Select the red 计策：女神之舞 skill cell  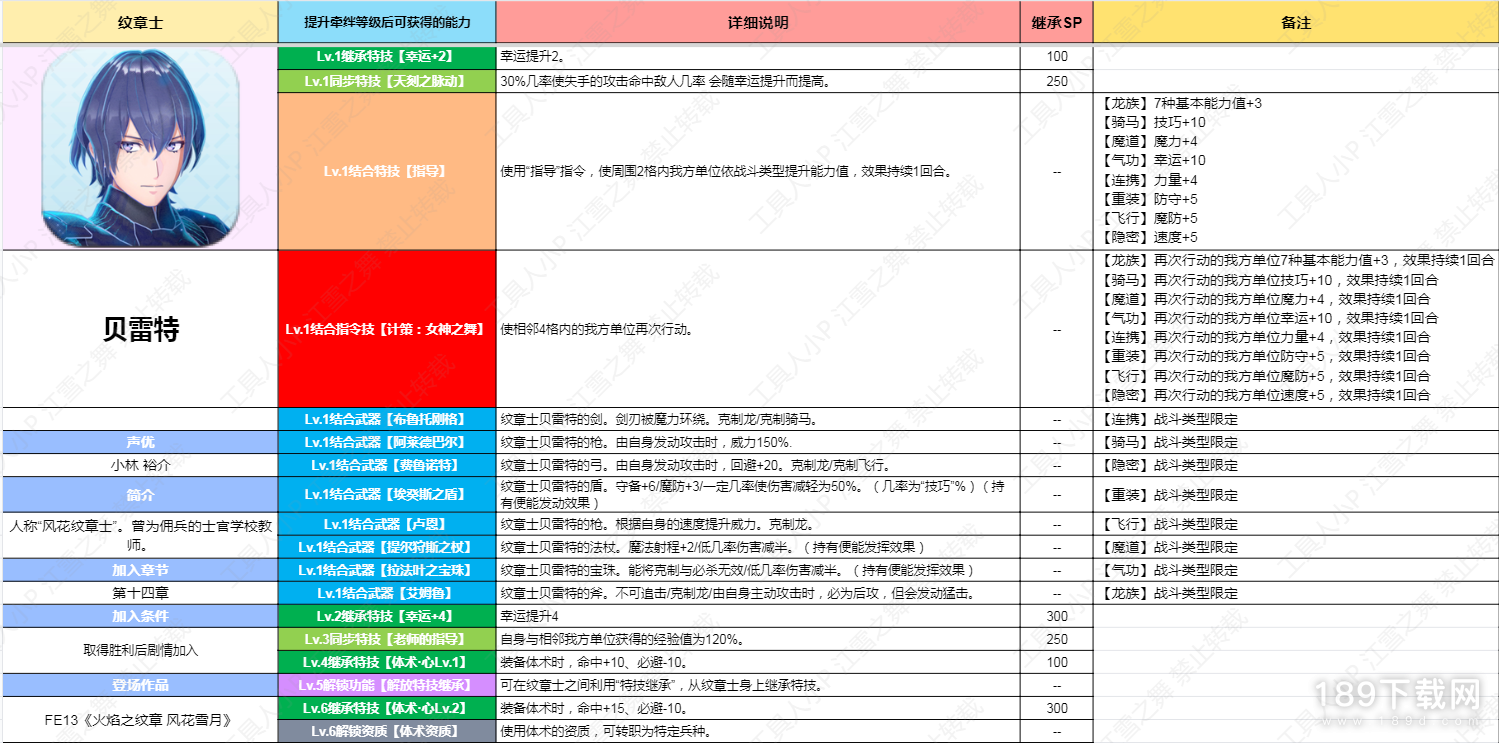tap(387, 329)
